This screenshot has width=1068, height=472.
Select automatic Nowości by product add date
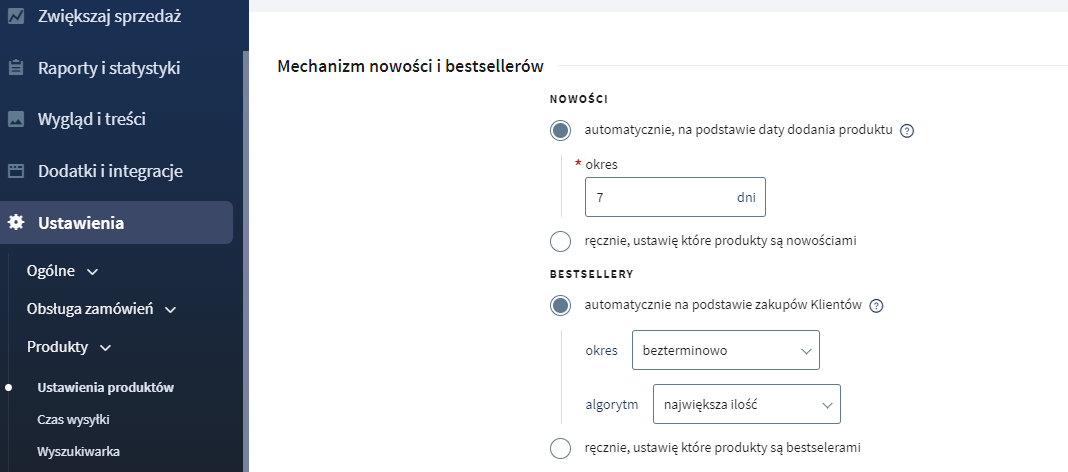pyautogui.click(x=561, y=131)
